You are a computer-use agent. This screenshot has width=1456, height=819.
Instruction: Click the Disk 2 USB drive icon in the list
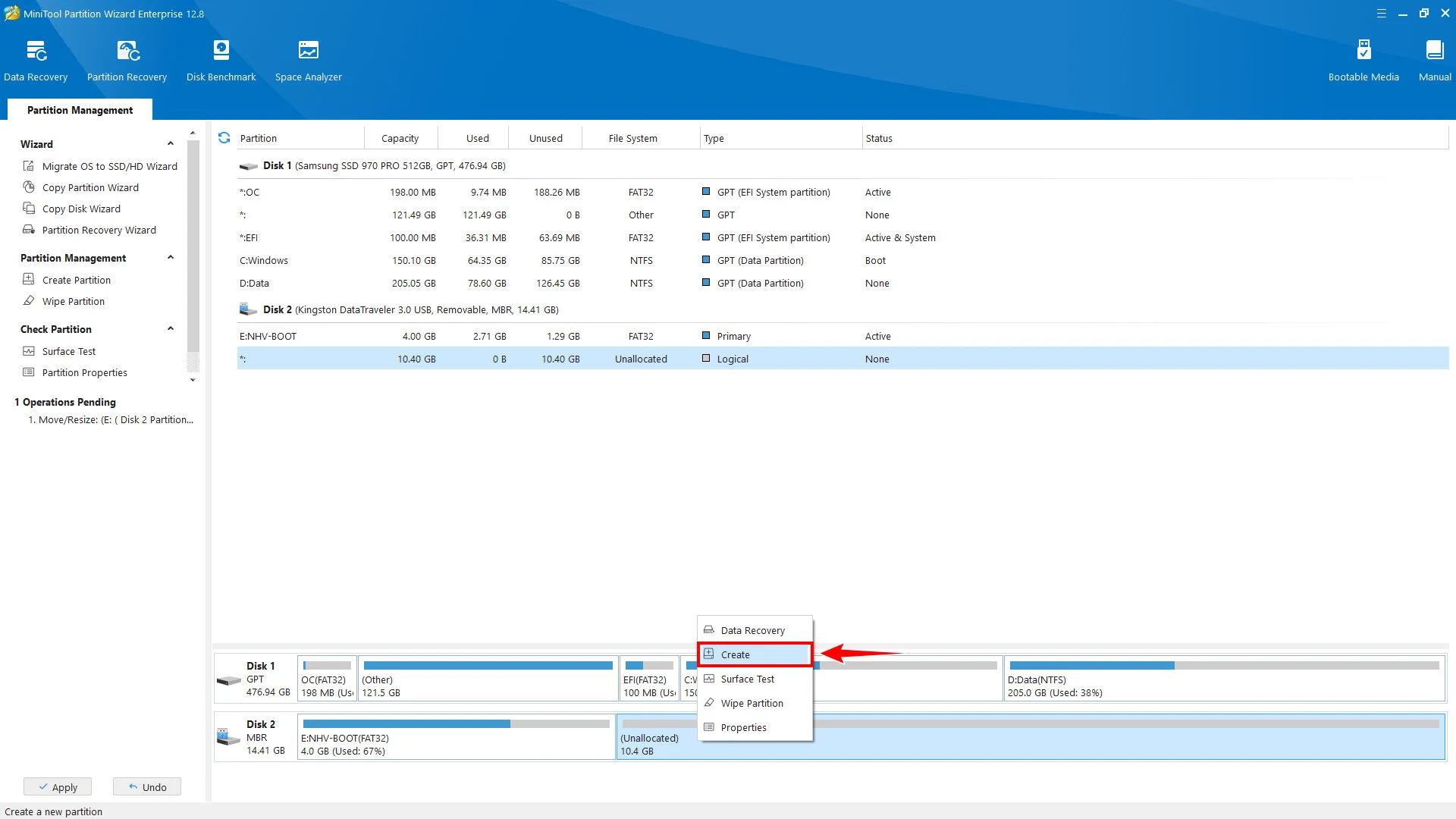[x=249, y=309]
